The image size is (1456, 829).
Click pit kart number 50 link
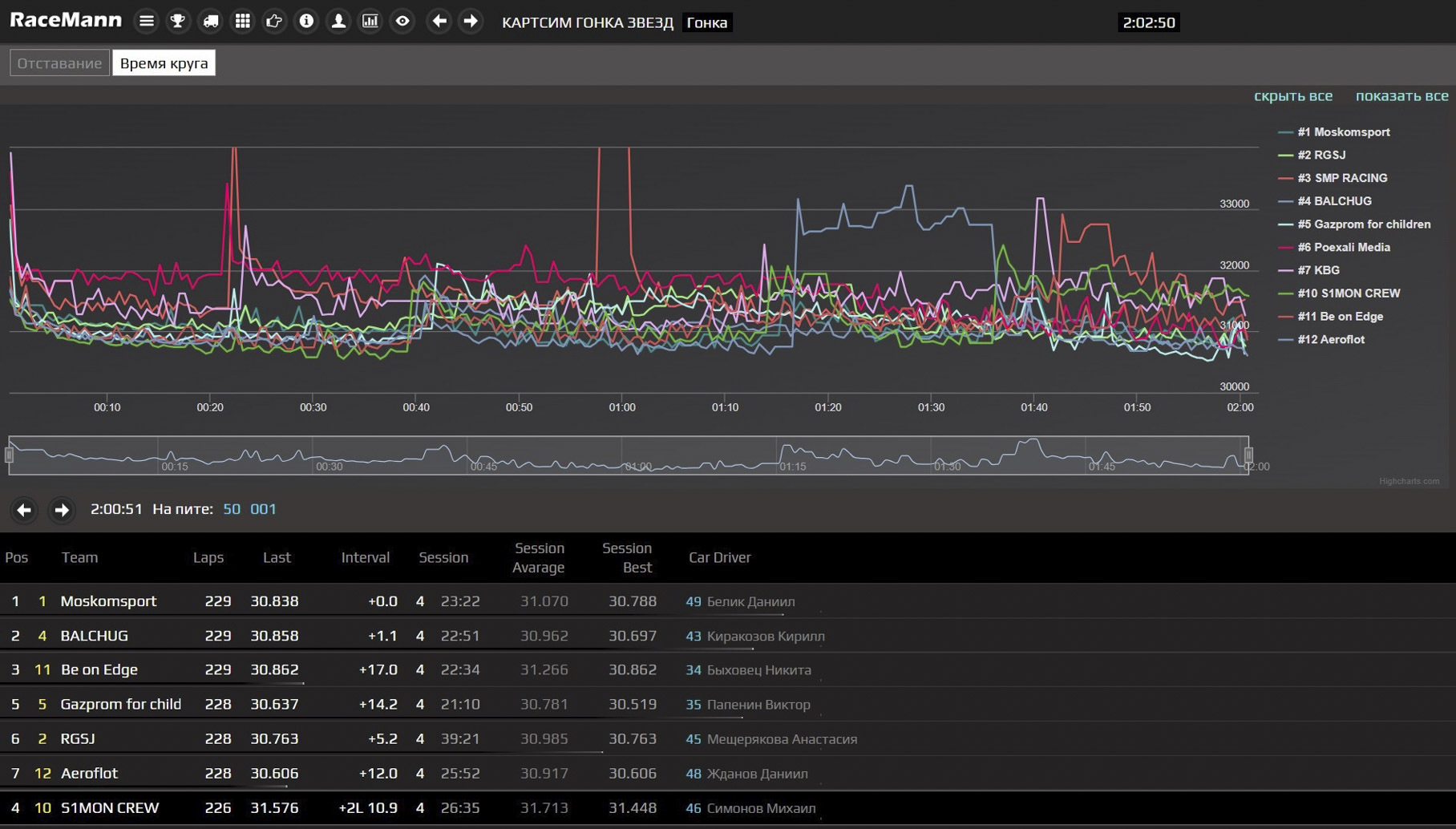pos(232,509)
